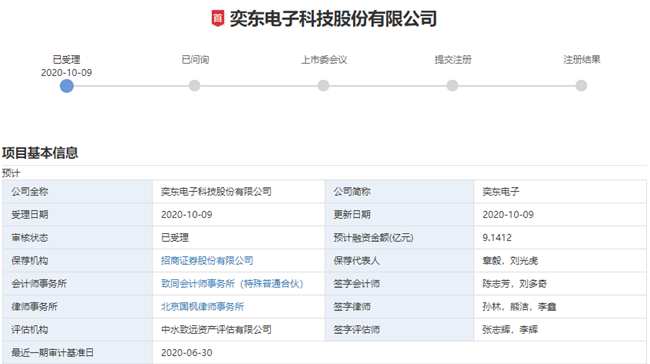650x364 pixels.
Task: Click the 评估机构 value 中水致远资产评估有限公司
Action: tap(216, 330)
